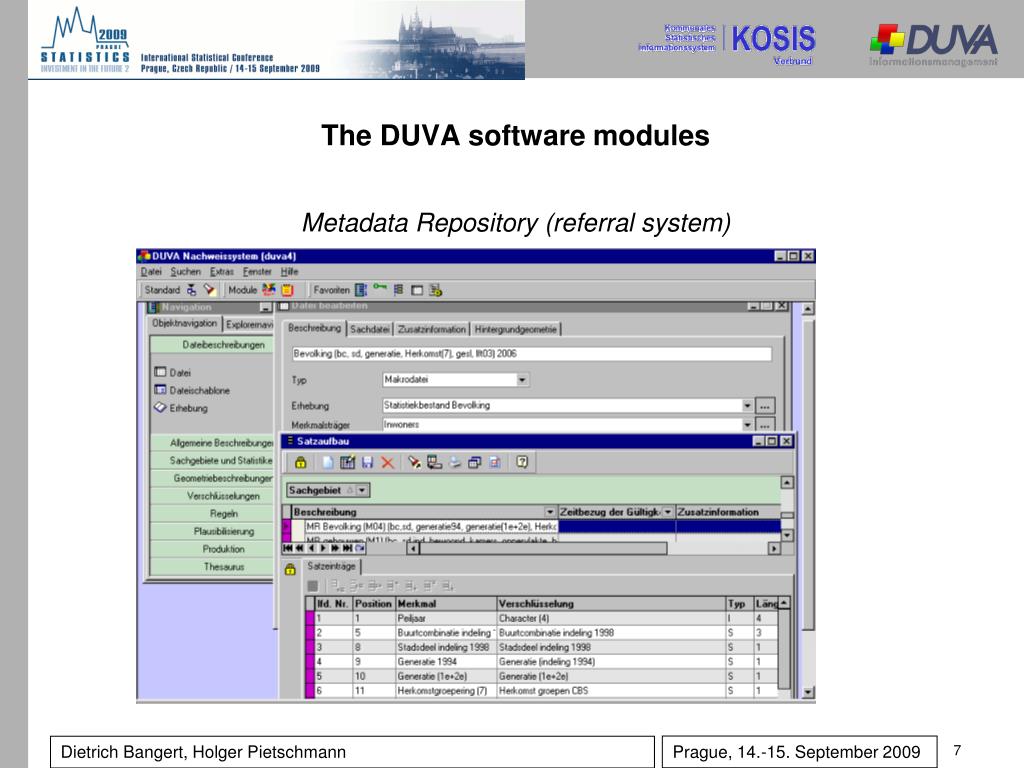Click the computer/network icon in Satzaufbau toolbar

(x=434, y=462)
